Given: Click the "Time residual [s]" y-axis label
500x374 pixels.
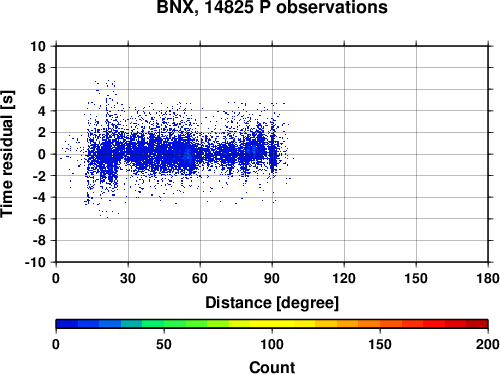Looking at the screenshot, I should [x=7, y=154].
